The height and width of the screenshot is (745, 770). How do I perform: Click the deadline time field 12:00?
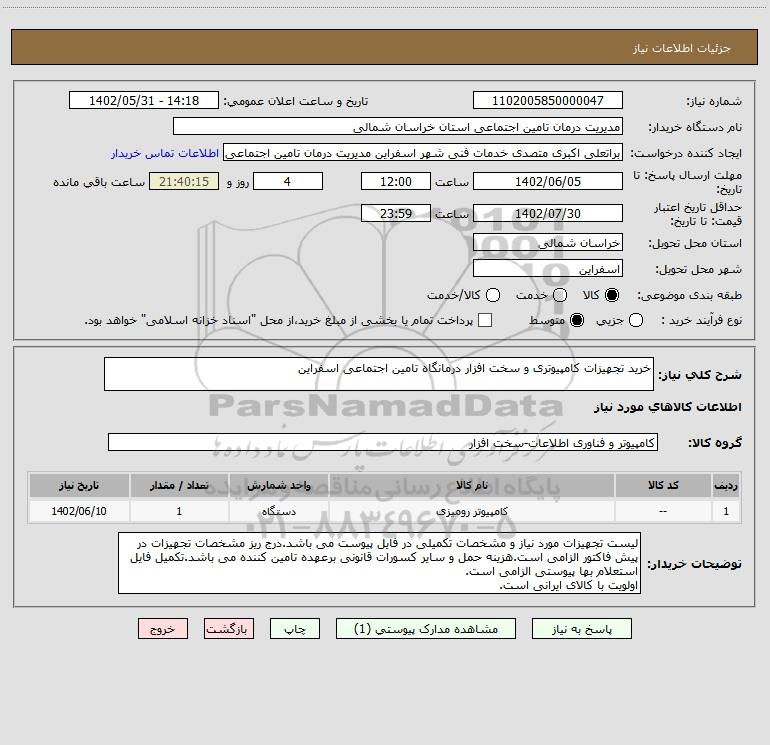click(x=396, y=181)
